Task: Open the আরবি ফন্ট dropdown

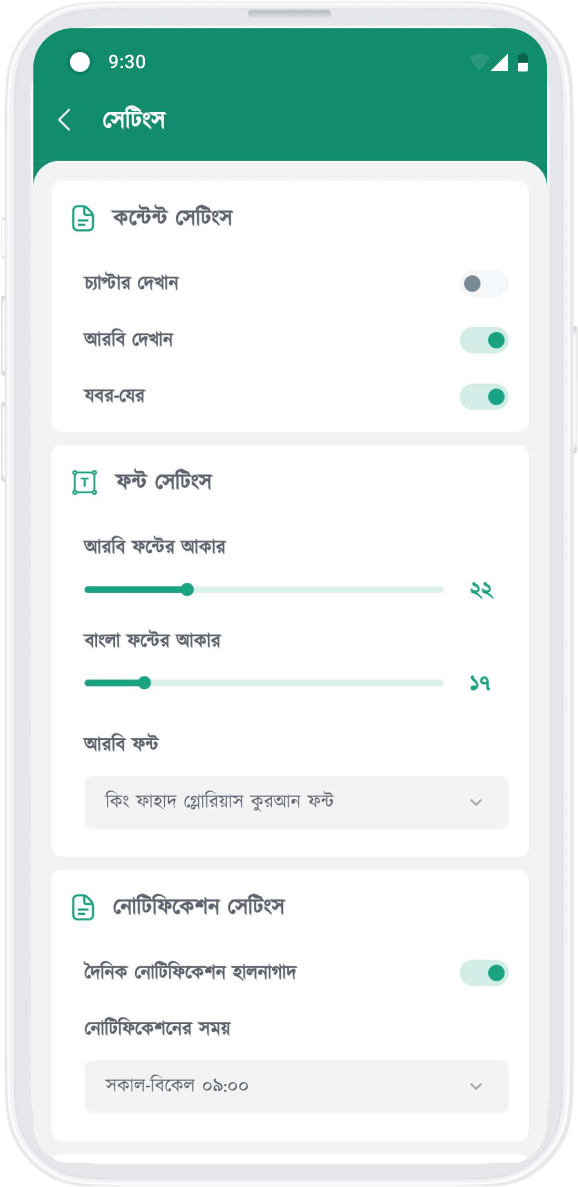Action: tap(297, 802)
